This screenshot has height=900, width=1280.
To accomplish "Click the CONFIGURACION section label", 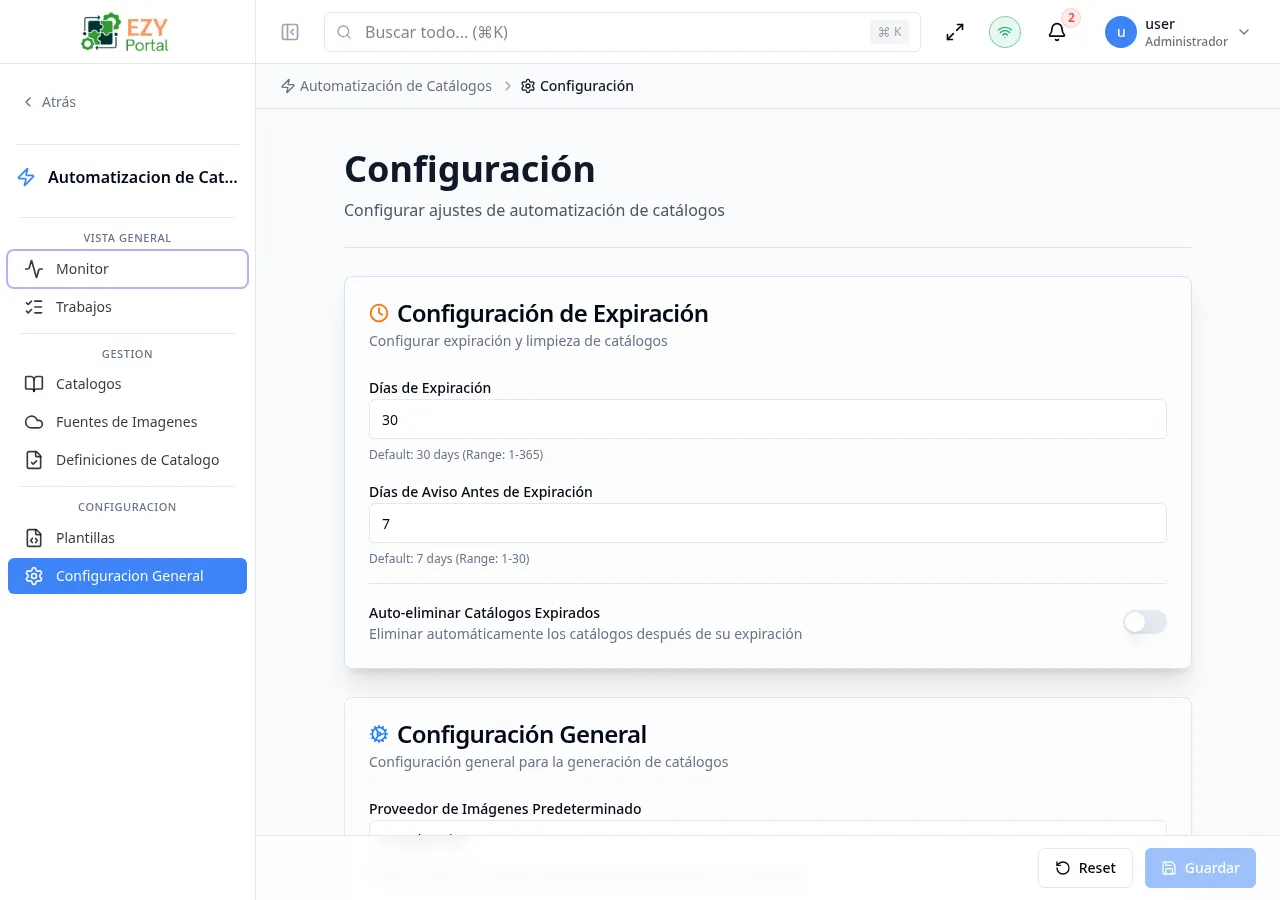I will point(127,507).
